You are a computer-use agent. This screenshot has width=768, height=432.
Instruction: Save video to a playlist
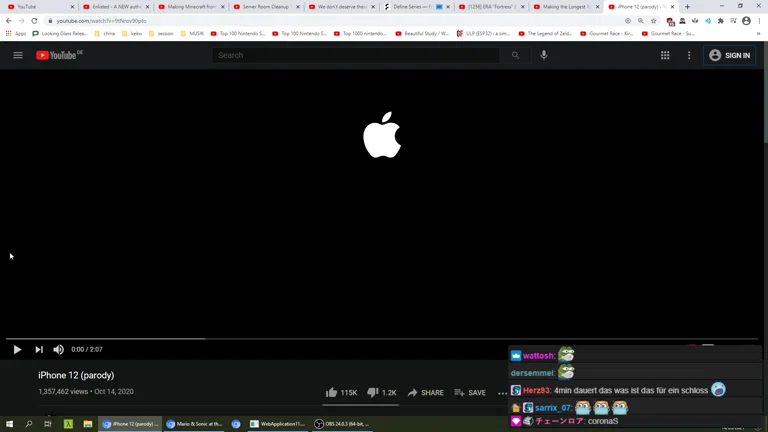click(x=470, y=392)
